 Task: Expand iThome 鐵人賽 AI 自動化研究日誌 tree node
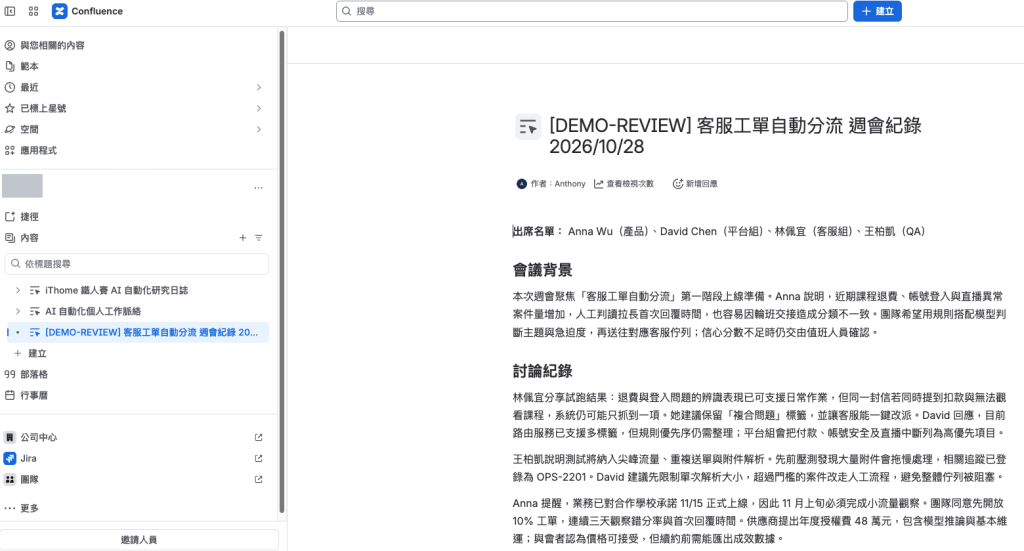18,290
